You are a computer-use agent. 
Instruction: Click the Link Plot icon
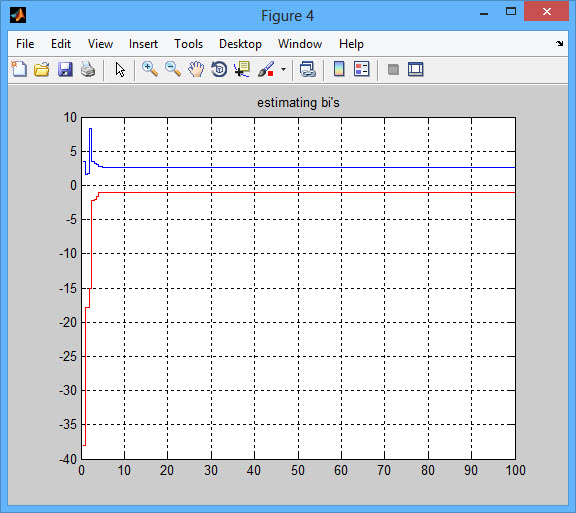coord(307,69)
